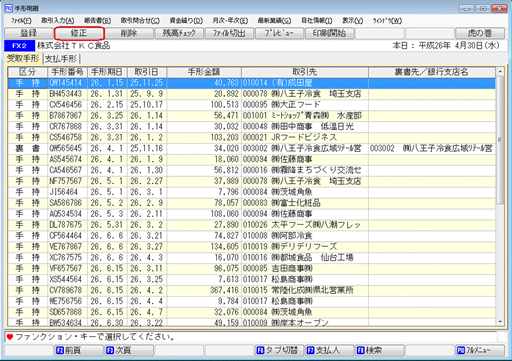The image size is (512, 361).
Task: Click the 削除 toolbar button
Action: [129, 33]
